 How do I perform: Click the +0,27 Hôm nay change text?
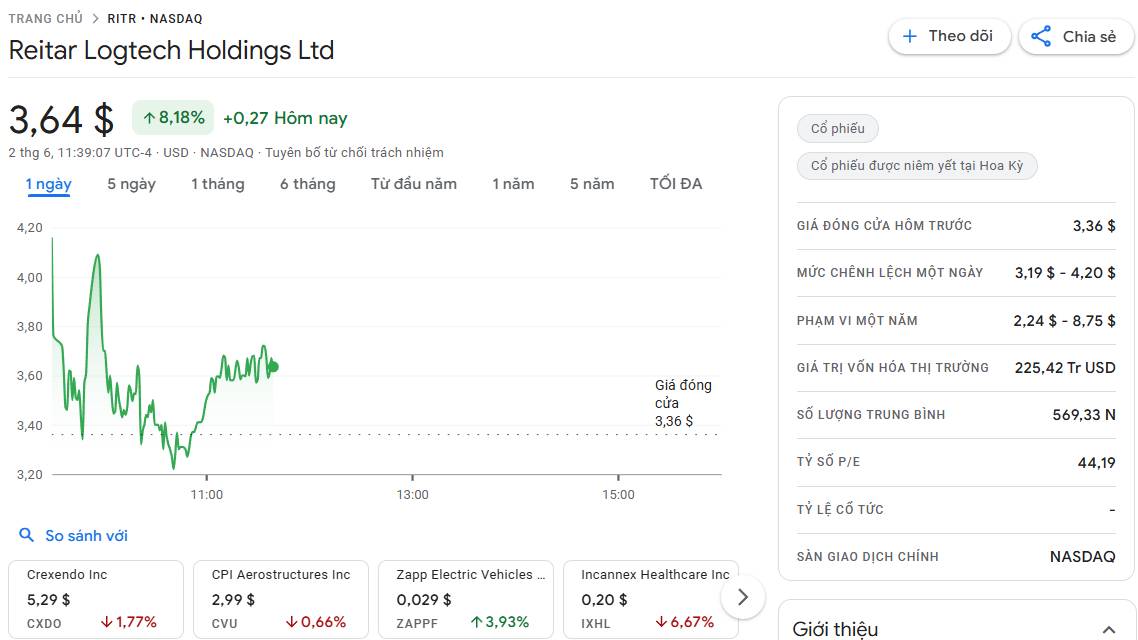point(285,118)
